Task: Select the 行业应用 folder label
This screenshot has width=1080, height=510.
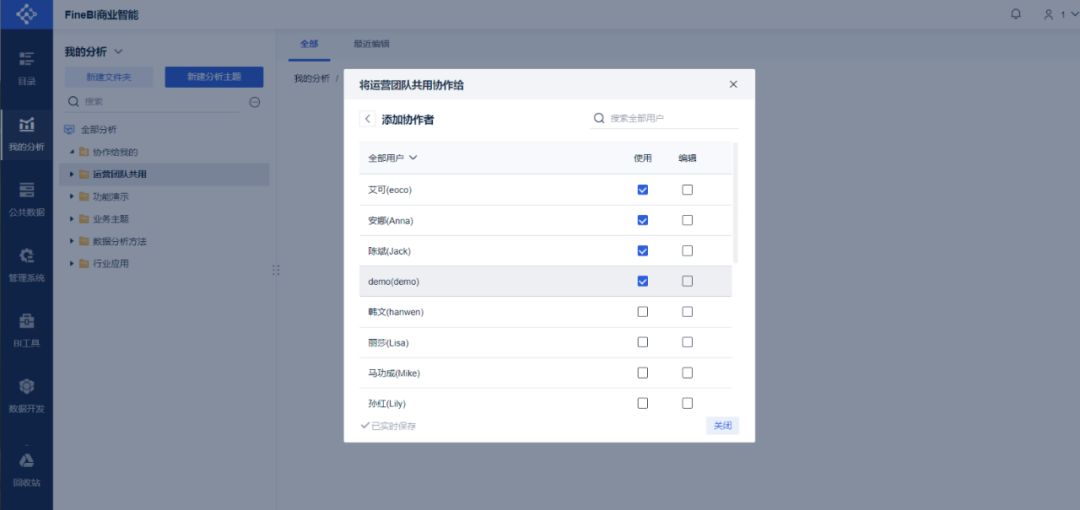Action: click(111, 264)
